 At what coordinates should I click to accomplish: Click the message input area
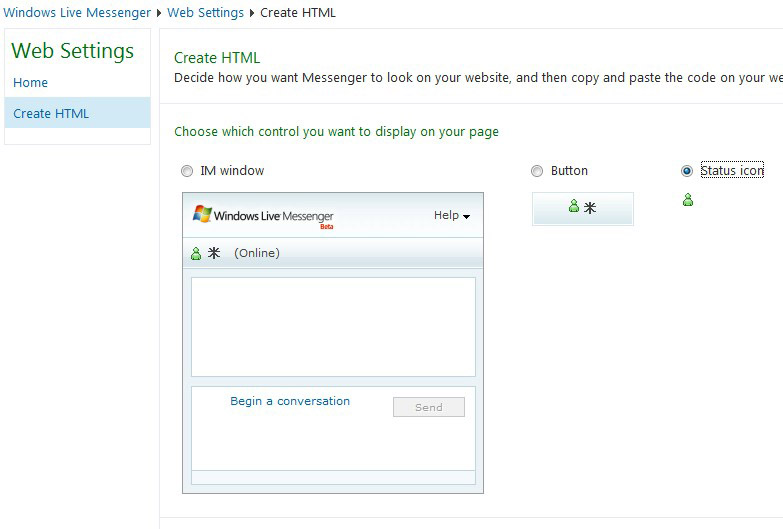tap(333, 428)
